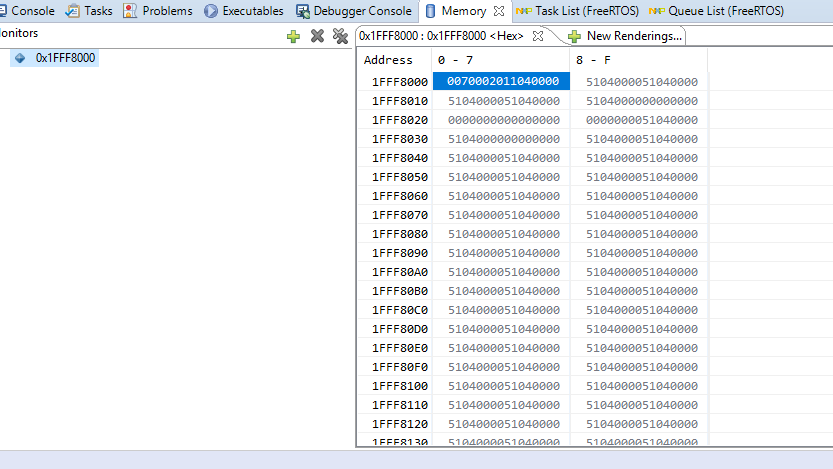
Task: Select 8 - F cell in row 1FFF8120
Action: (641, 424)
